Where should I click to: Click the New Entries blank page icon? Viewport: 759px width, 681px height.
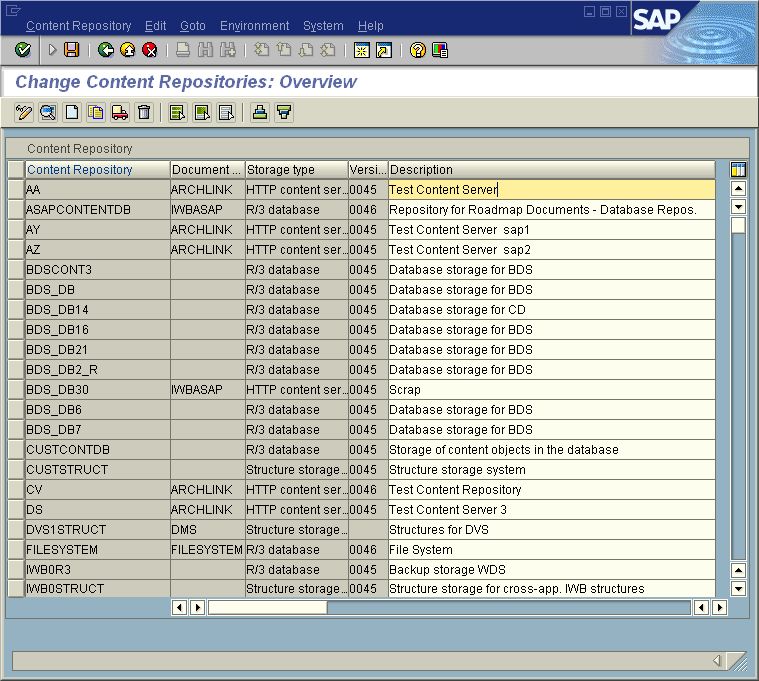[72, 113]
